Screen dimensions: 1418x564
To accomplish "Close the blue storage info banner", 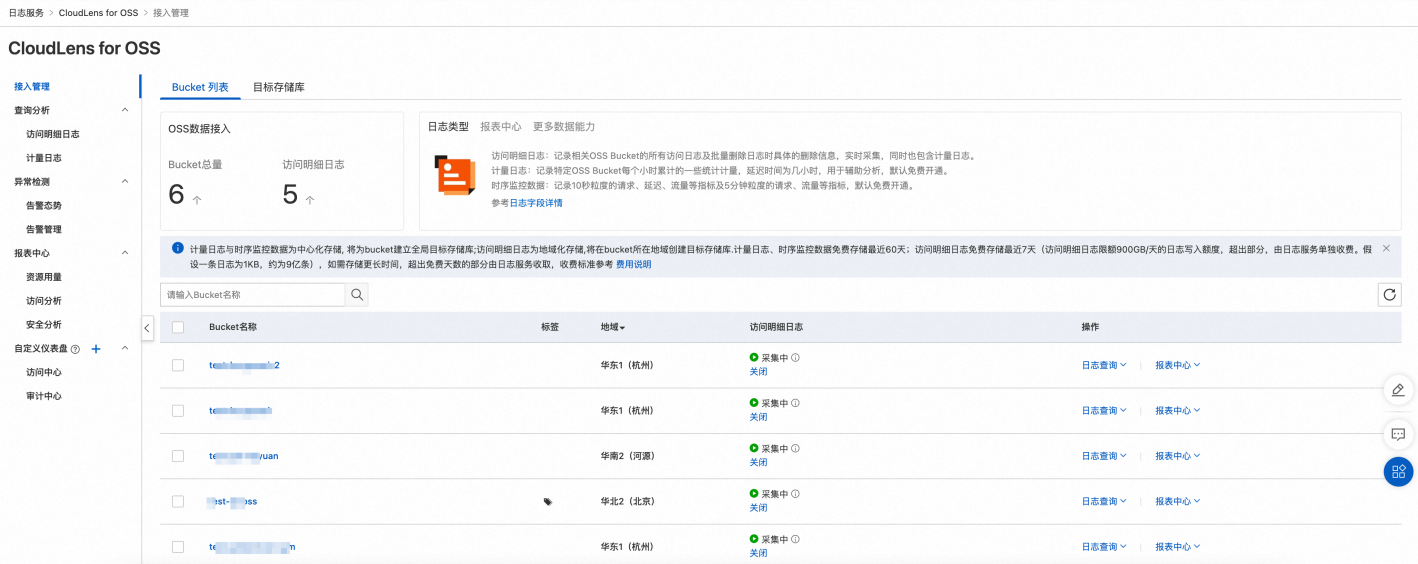I will 1386,247.
